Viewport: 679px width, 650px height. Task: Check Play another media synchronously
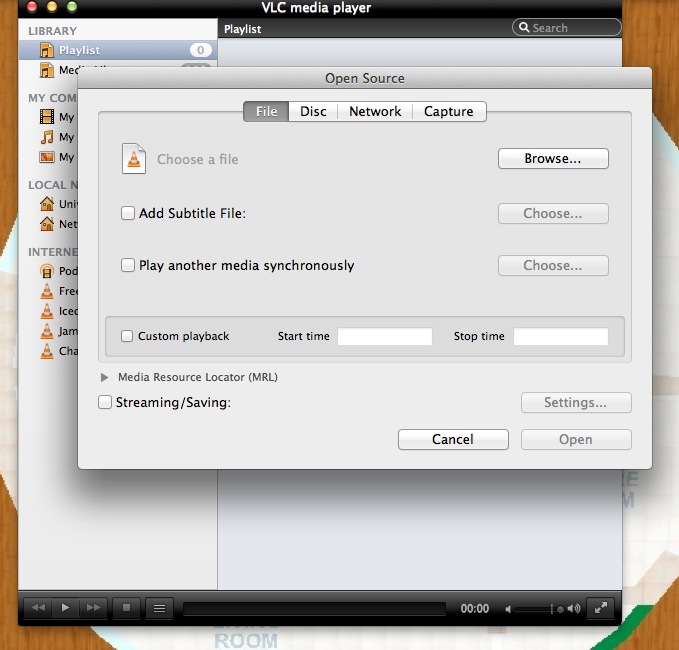(x=128, y=265)
